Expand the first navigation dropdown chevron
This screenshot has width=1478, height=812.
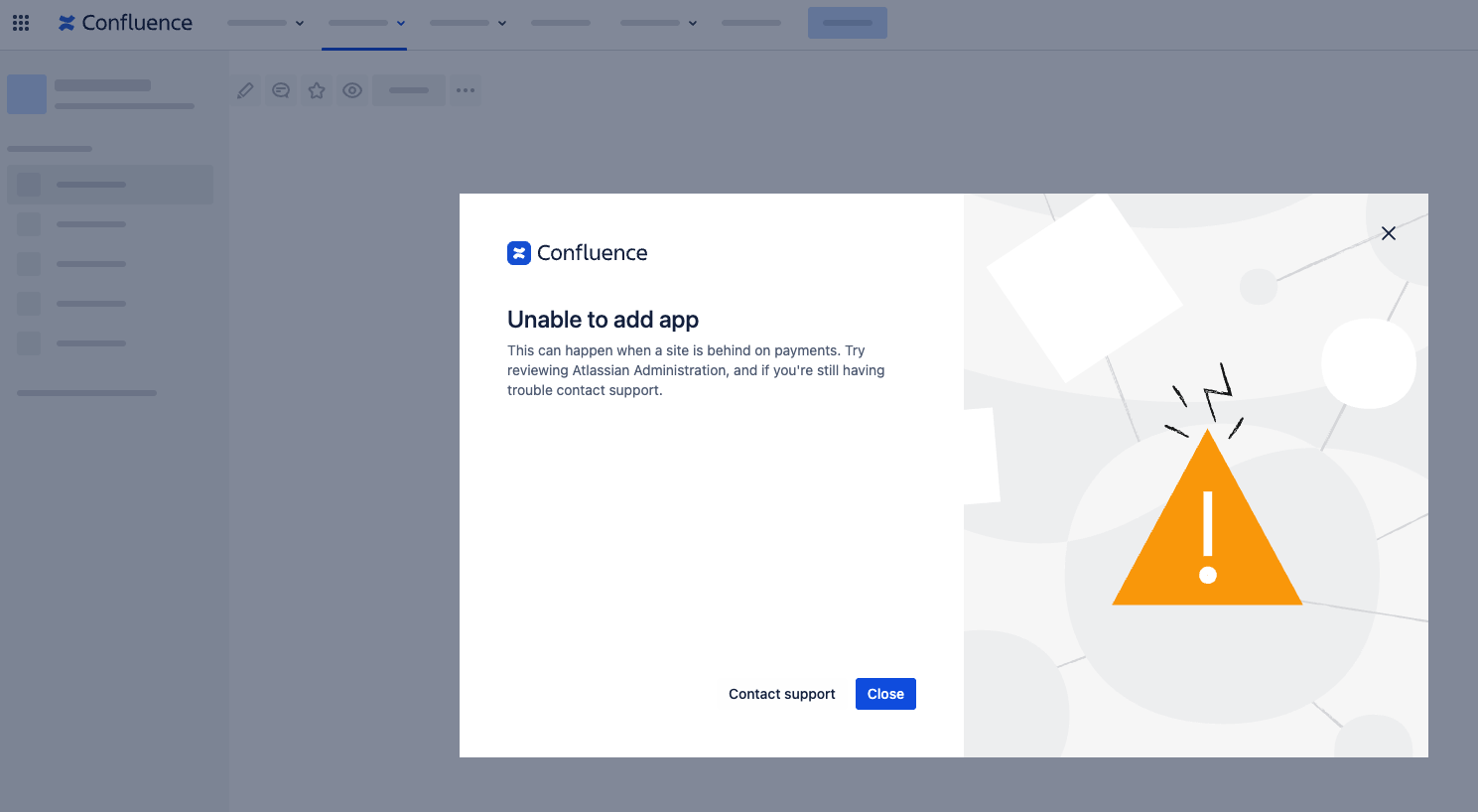tap(300, 23)
